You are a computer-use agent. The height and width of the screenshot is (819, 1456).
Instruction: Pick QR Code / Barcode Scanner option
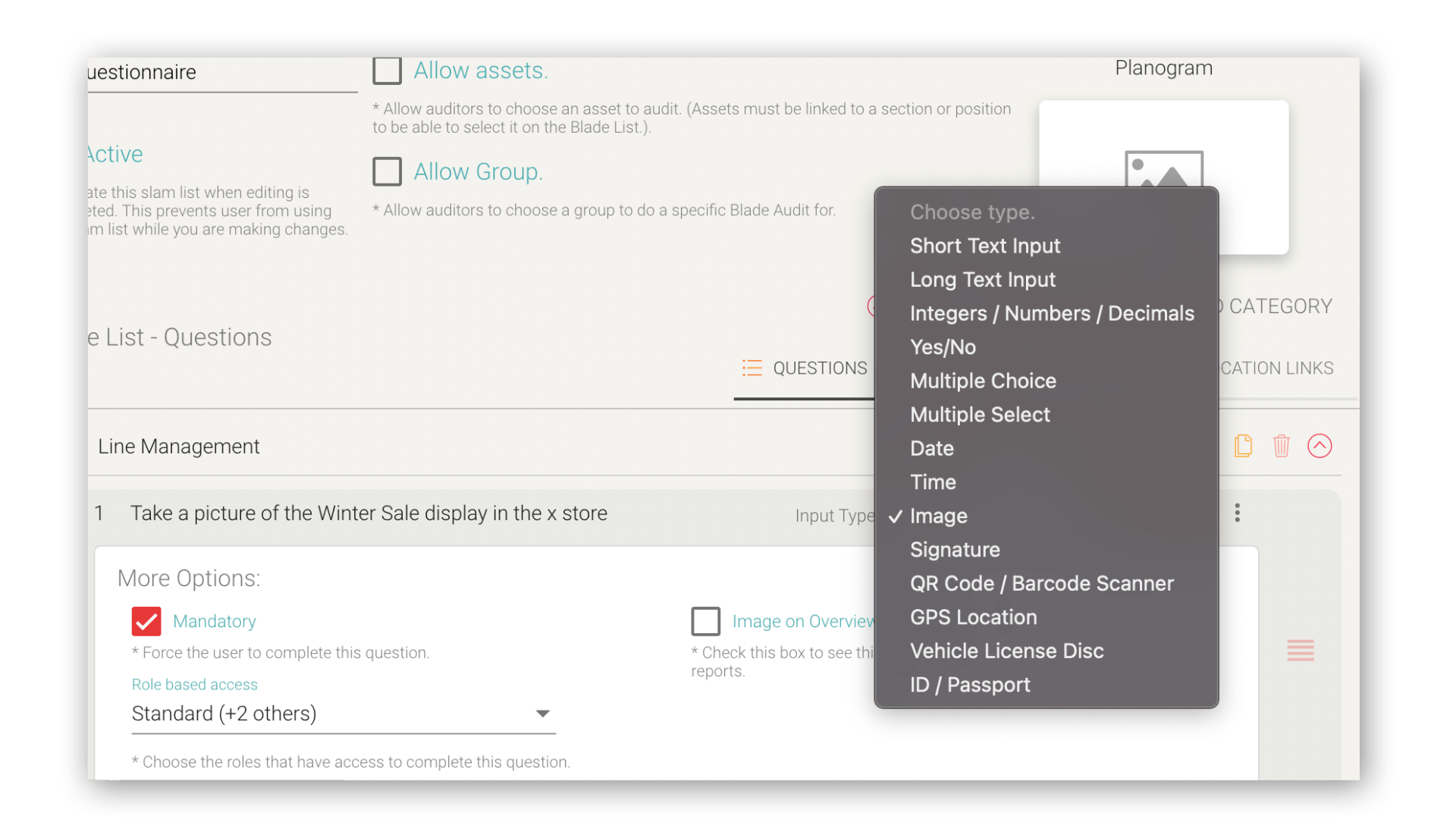click(1041, 583)
